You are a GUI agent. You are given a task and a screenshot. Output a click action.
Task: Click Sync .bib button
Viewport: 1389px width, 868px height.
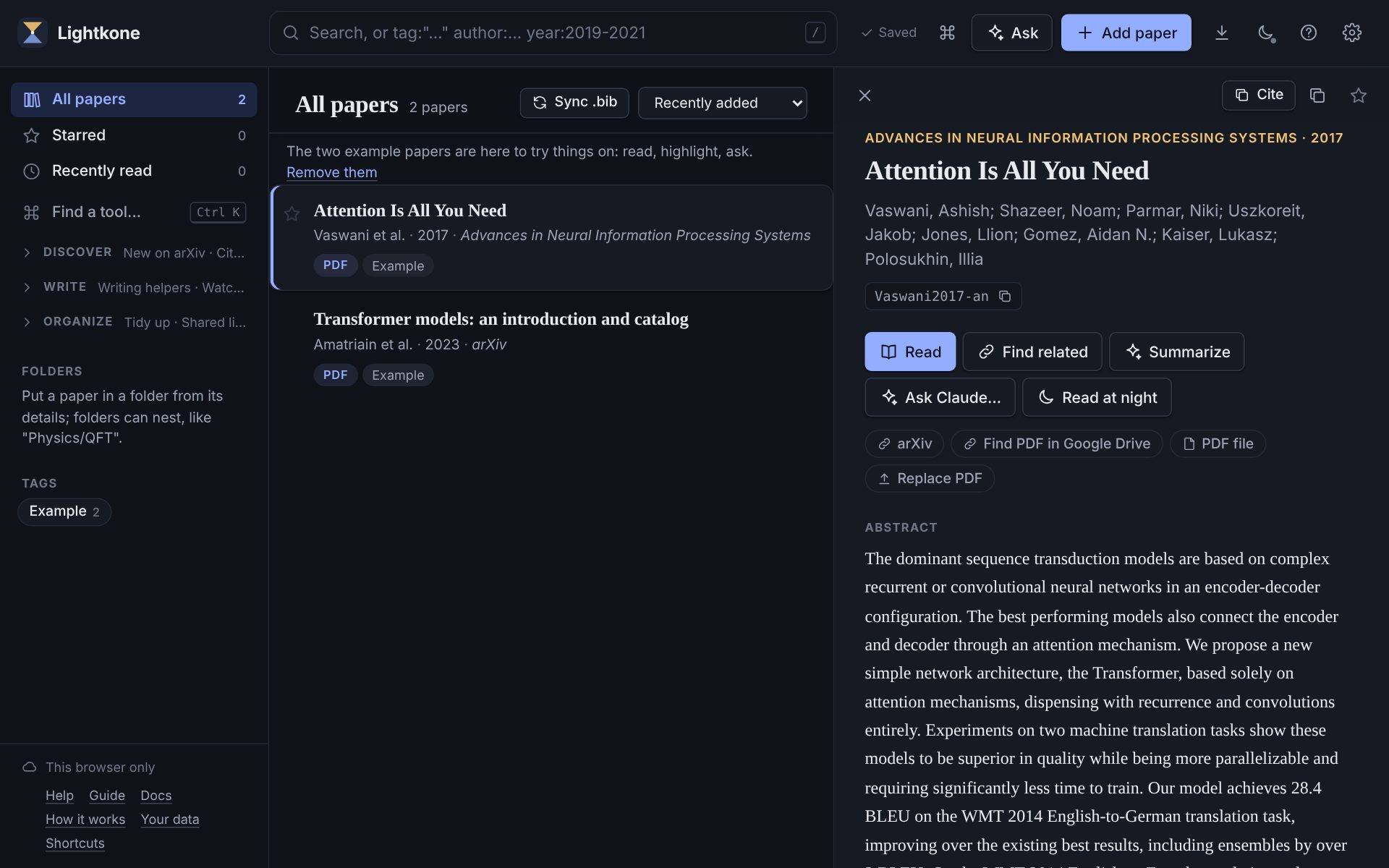tap(574, 103)
